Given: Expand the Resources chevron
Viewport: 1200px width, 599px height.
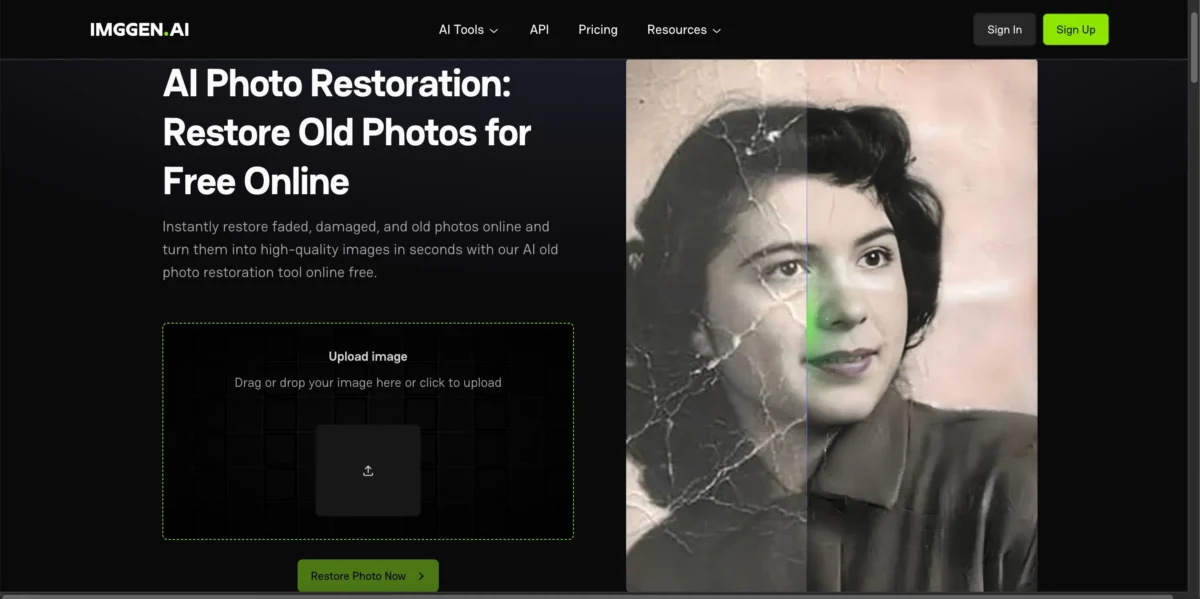Looking at the screenshot, I should [x=716, y=30].
